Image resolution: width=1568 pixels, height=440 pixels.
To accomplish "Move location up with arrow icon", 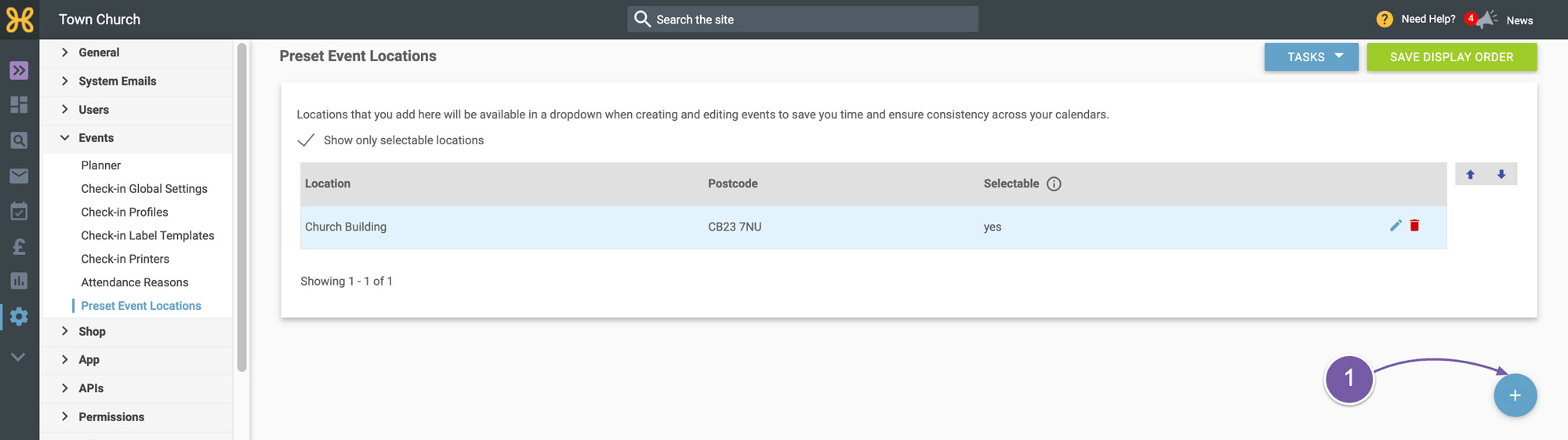I will tap(1471, 174).
